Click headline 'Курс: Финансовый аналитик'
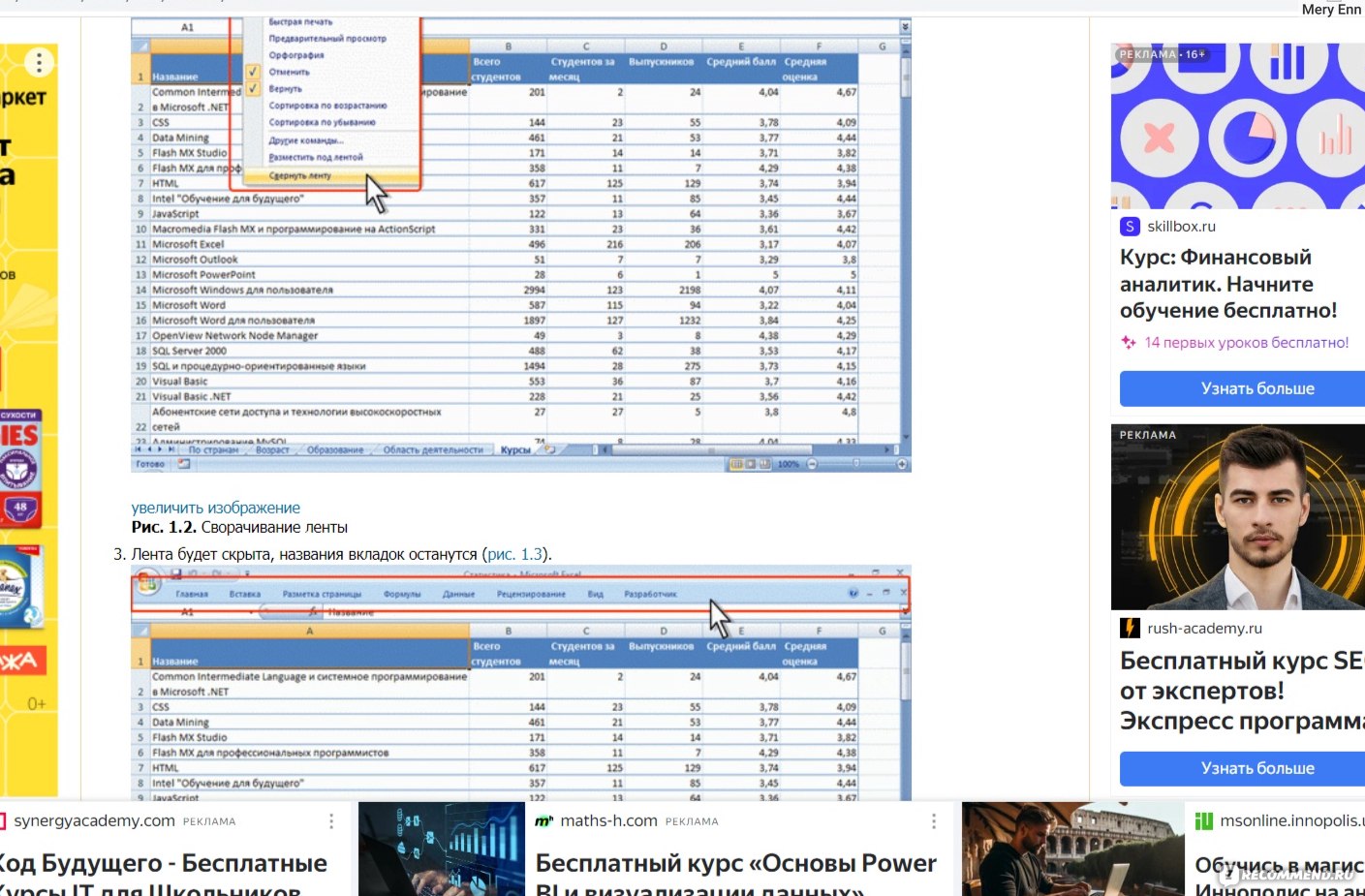 tap(1228, 284)
